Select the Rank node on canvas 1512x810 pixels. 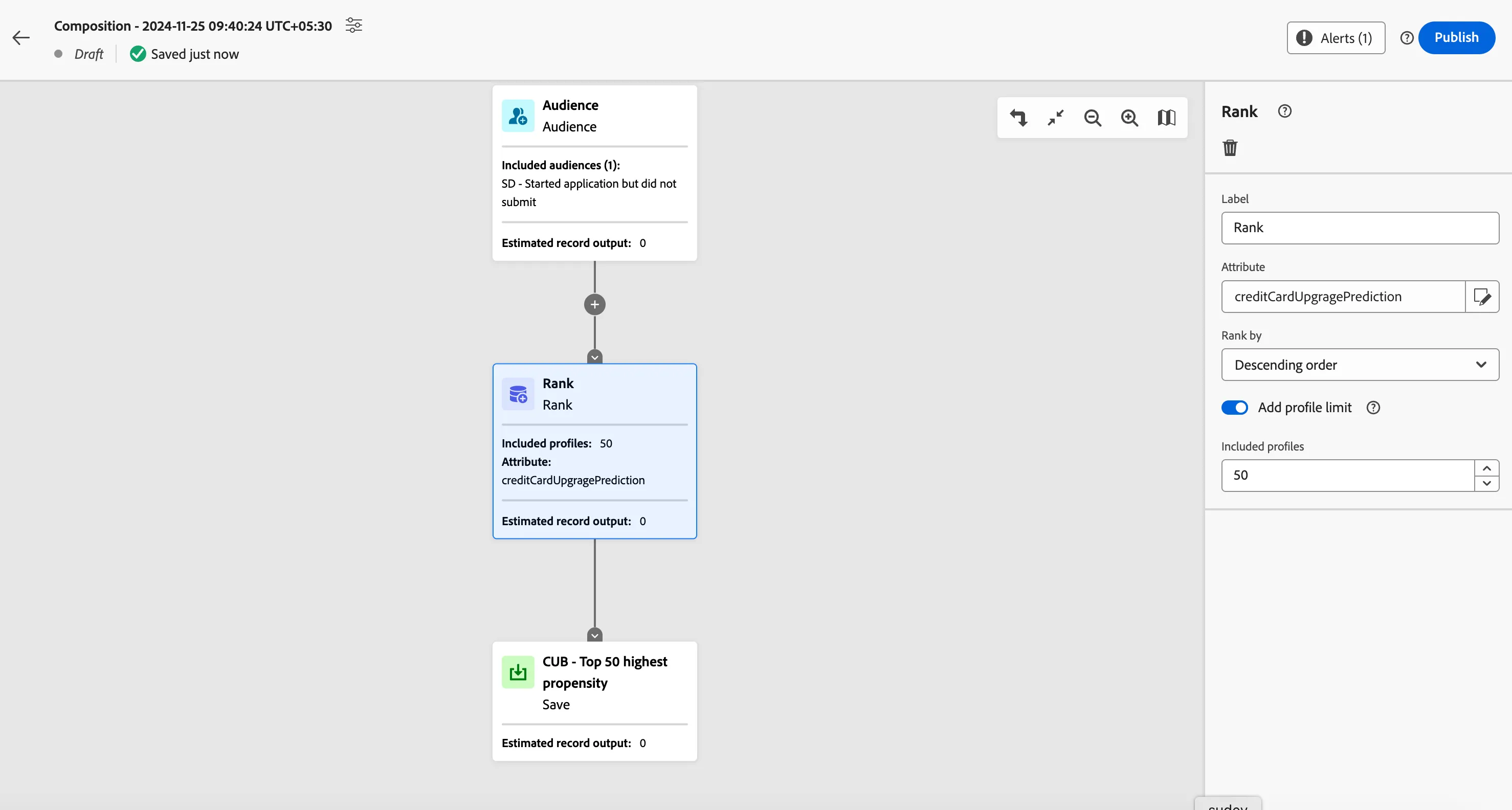click(594, 451)
